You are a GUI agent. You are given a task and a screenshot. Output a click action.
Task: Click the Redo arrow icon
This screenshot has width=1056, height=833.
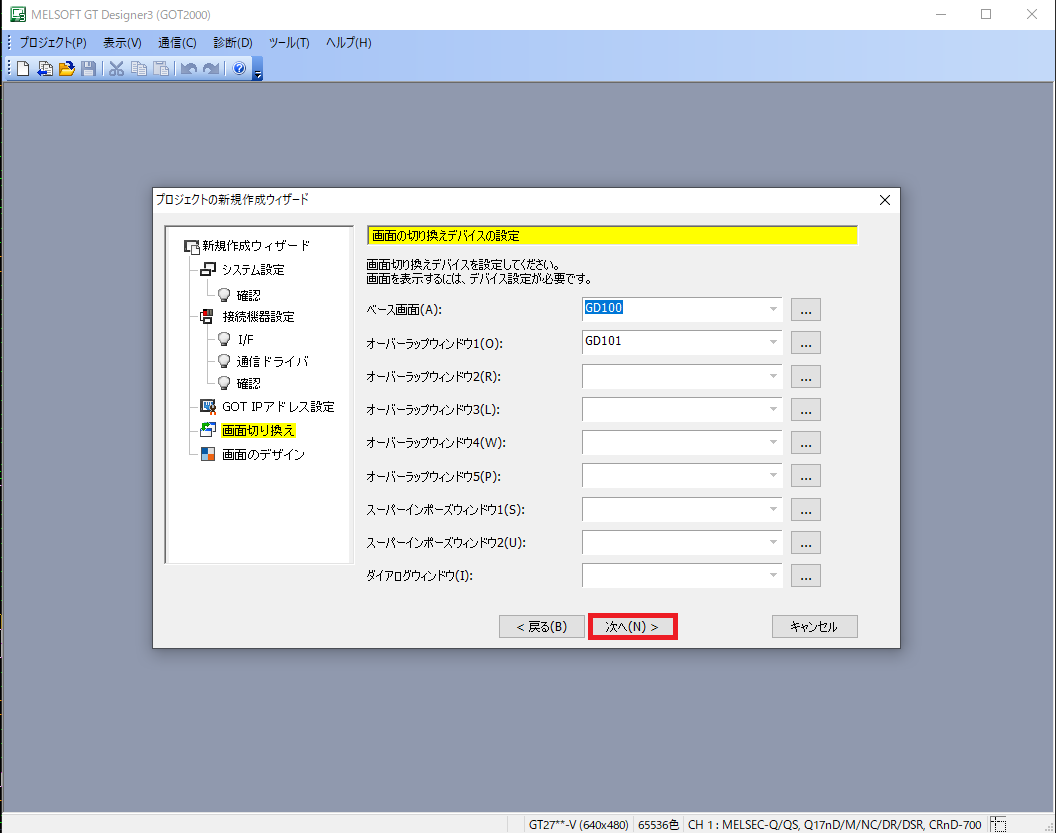point(211,68)
